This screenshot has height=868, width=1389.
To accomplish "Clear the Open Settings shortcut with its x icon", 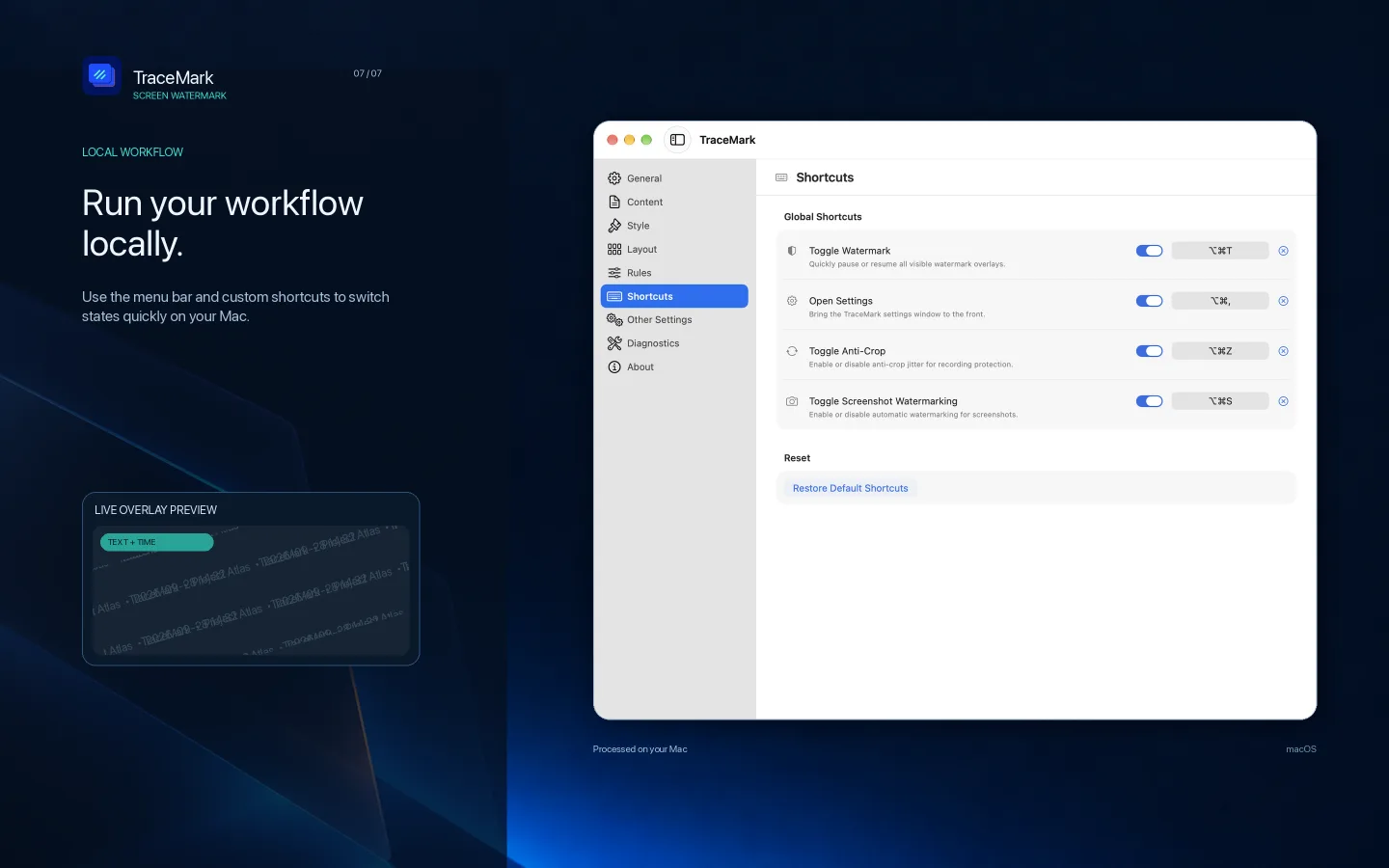I will coord(1283,301).
